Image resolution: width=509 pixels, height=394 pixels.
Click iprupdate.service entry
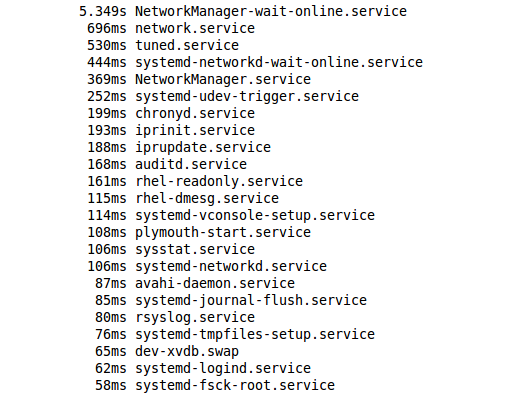pyautogui.click(x=179, y=147)
